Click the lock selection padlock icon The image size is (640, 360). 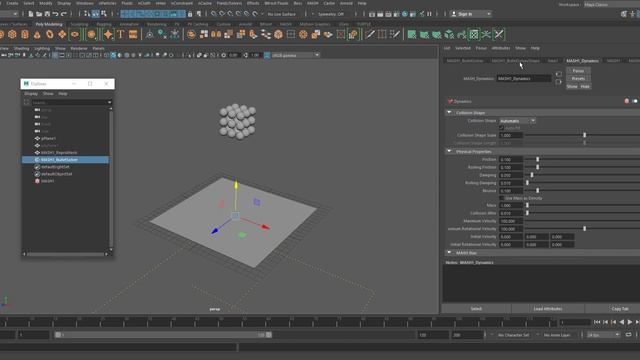point(190,14)
